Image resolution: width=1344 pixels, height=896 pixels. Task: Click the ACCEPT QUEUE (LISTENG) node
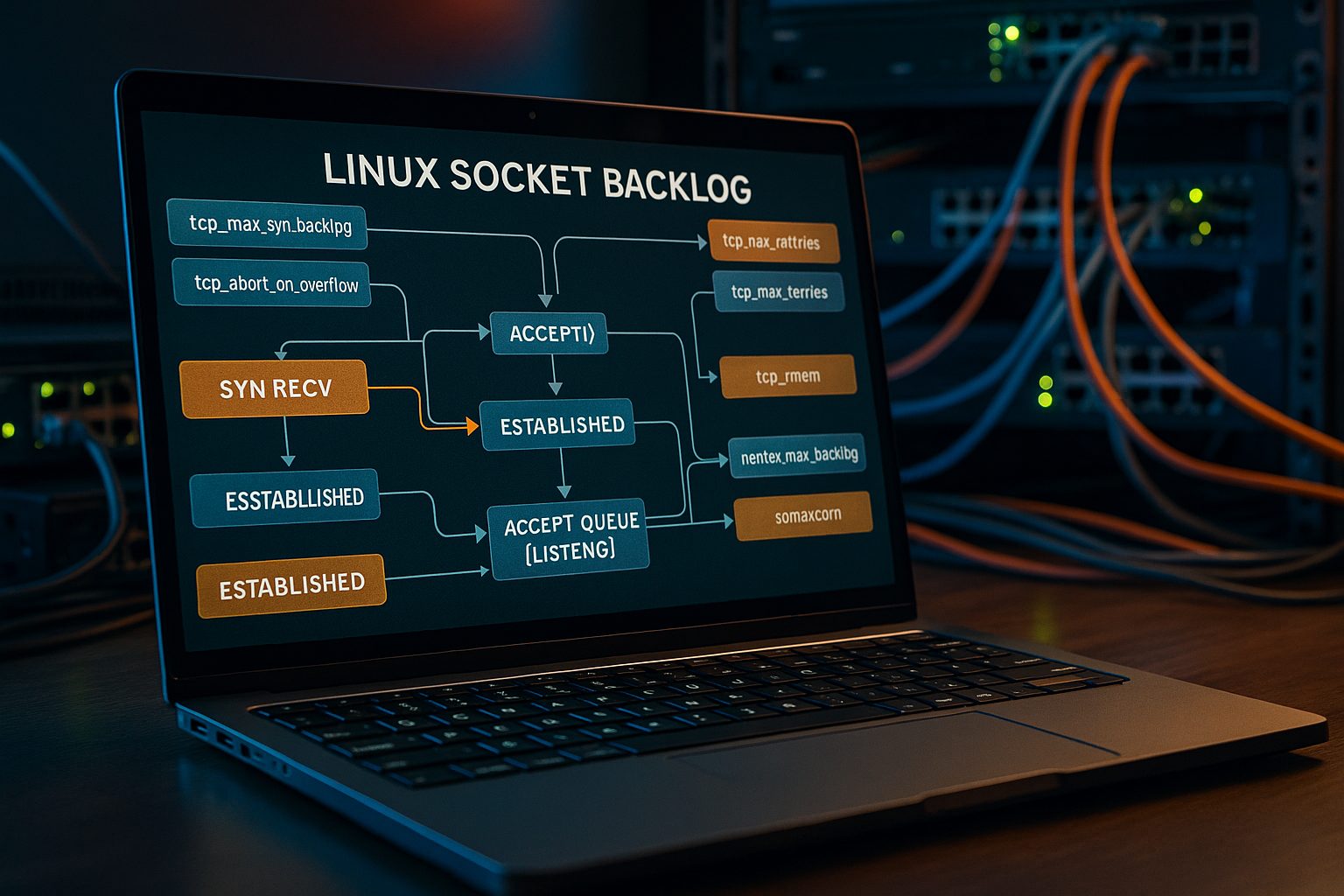coord(570,538)
